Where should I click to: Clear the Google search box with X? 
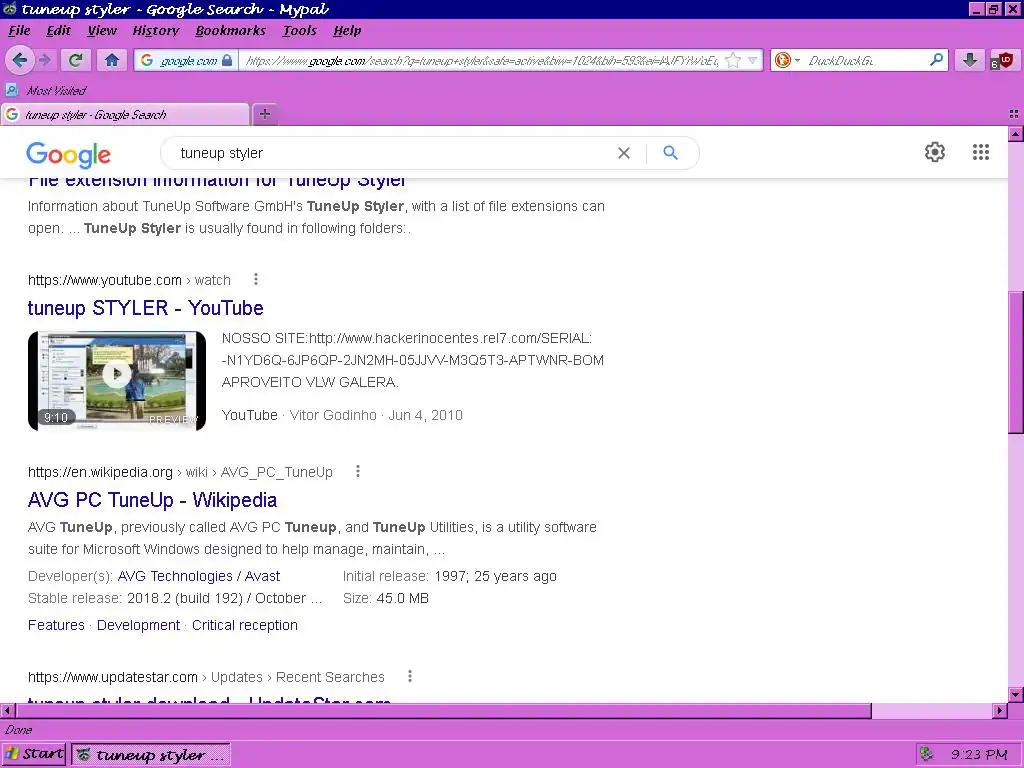(x=624, y=153)
